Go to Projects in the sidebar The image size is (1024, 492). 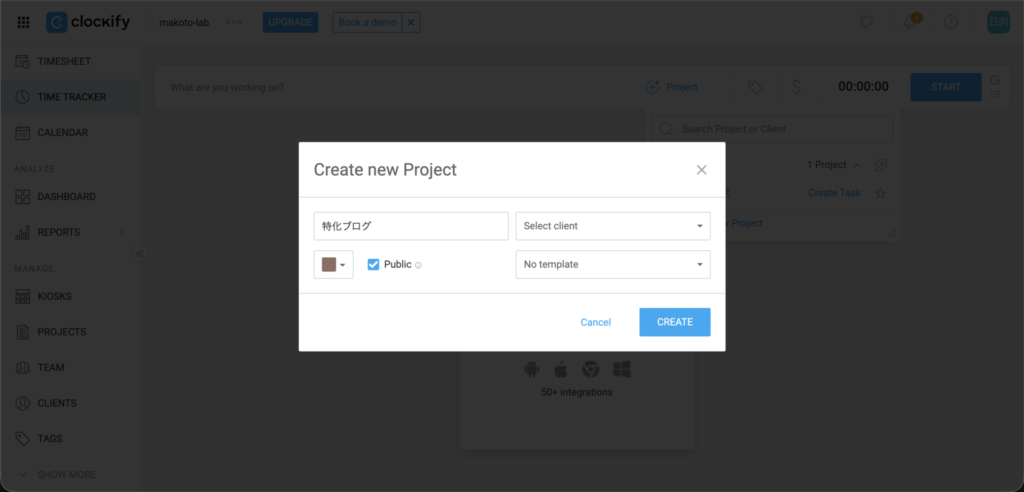coord(62,332)
